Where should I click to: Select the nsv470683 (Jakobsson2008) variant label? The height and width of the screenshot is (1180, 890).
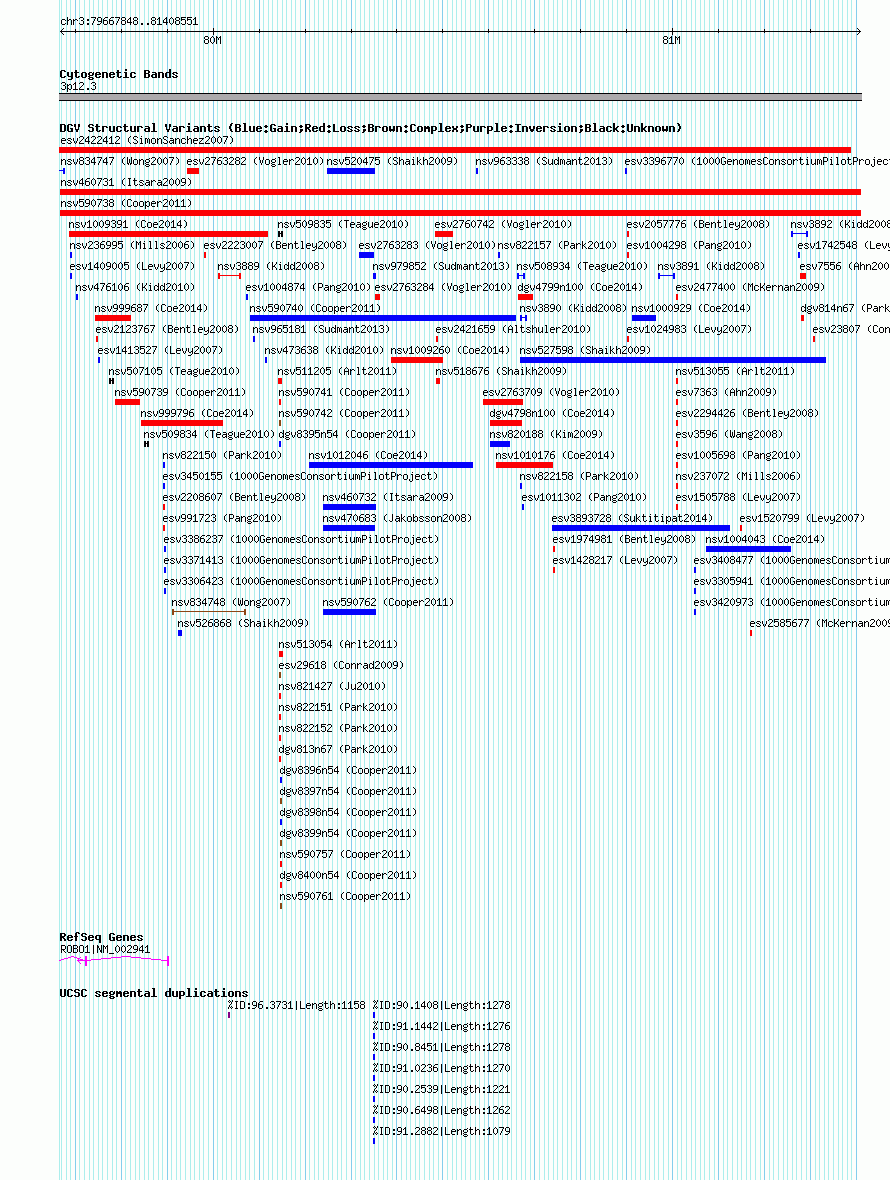(x=397, y=519)
